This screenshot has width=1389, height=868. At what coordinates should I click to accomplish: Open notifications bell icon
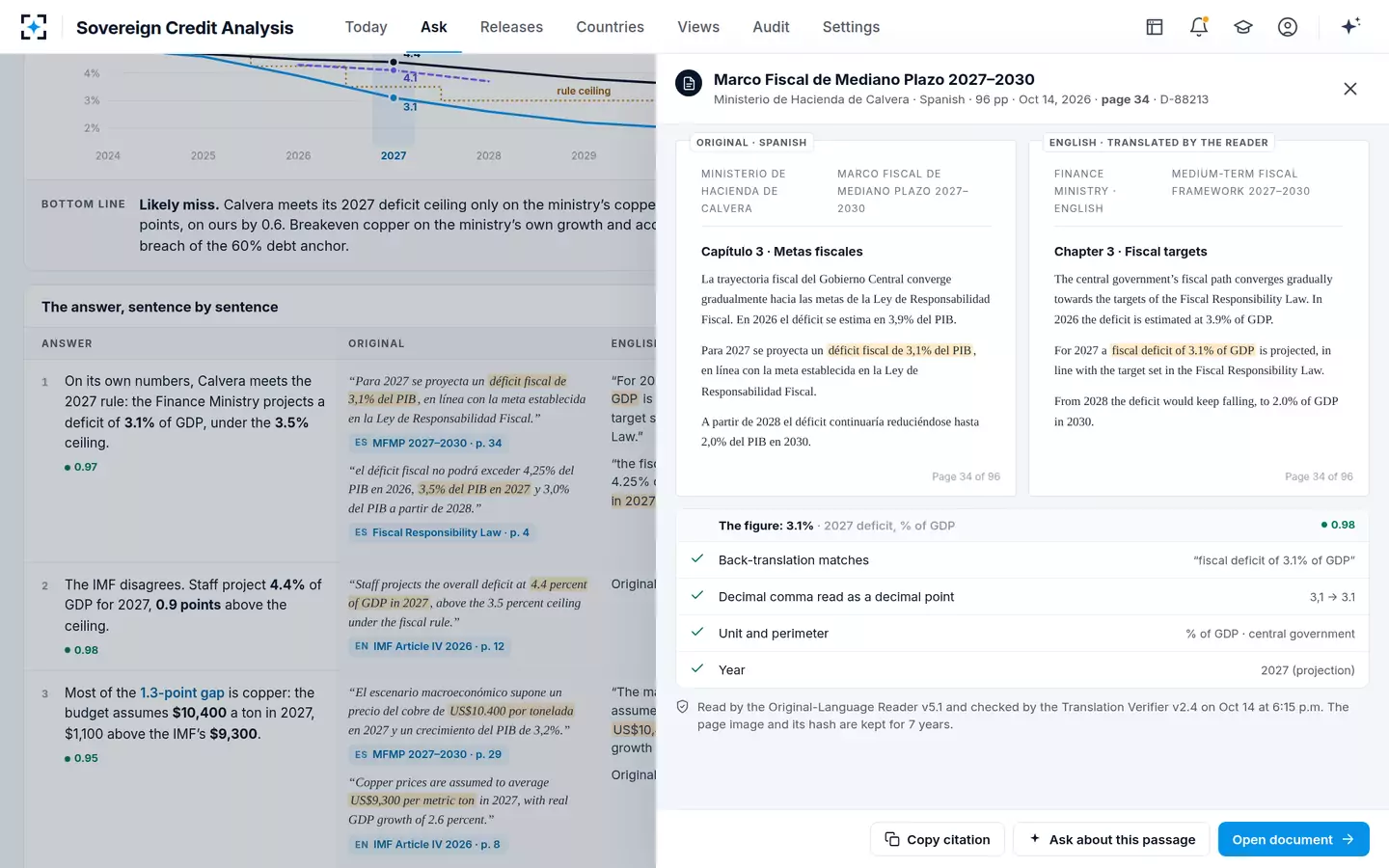point(1199,27)
